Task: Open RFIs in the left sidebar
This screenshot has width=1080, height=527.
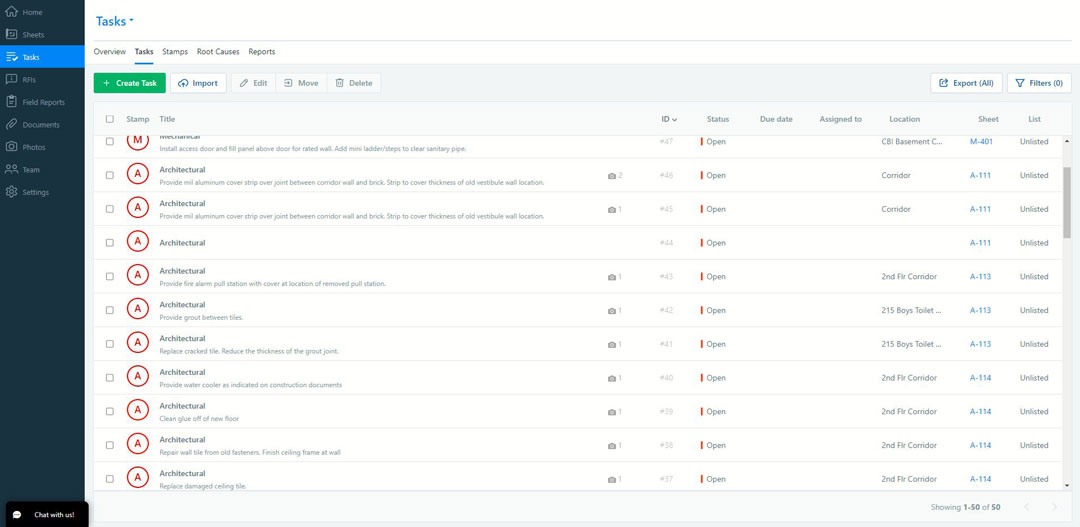Action: point(29,79)
